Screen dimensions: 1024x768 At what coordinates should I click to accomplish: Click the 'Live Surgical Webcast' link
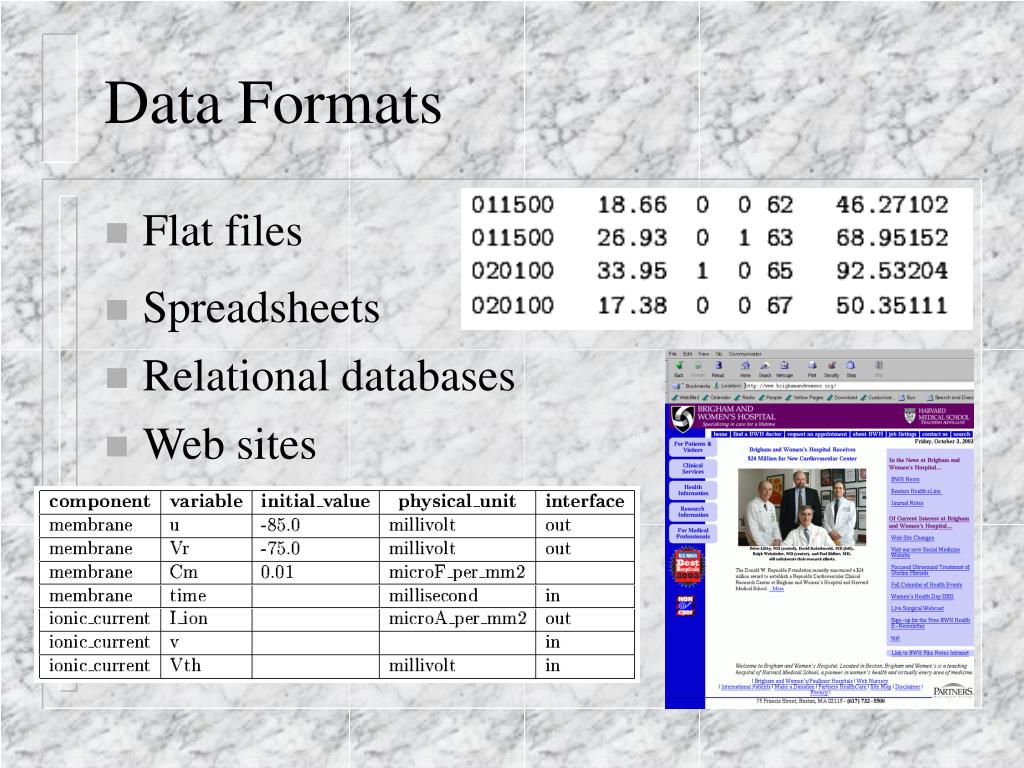point(917,609)
